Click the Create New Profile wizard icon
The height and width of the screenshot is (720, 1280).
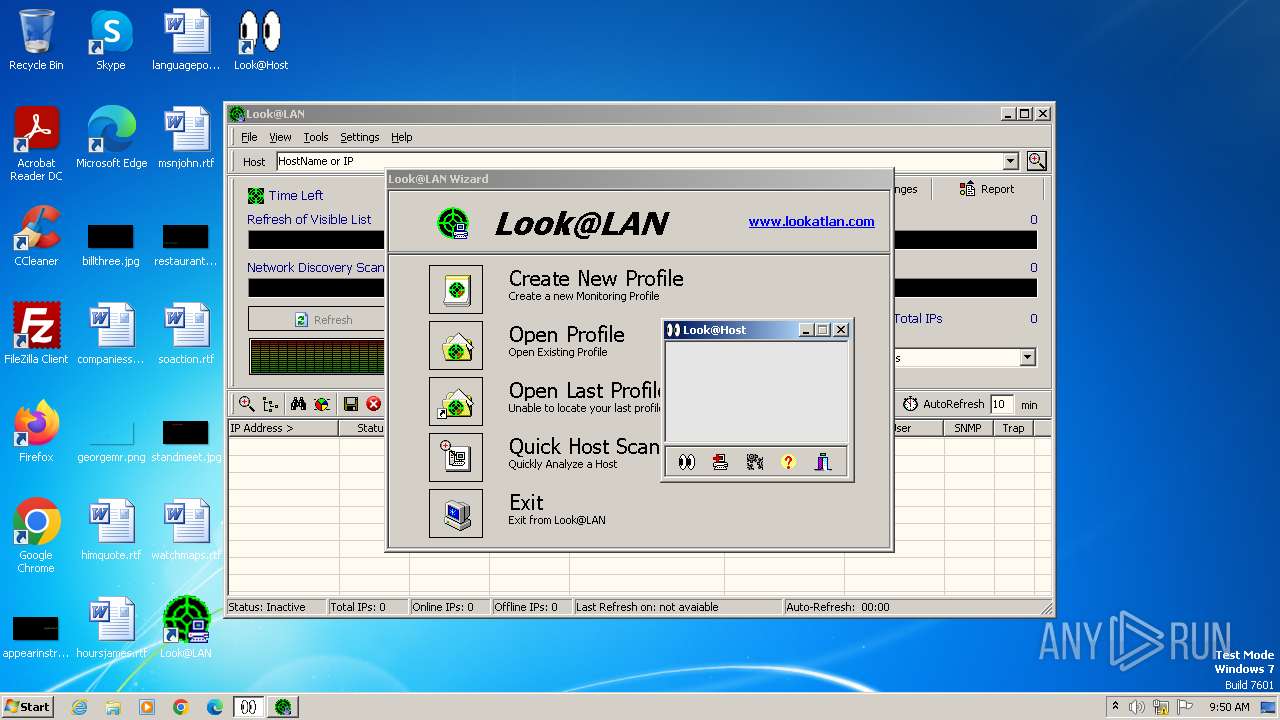(x=456, y=289)
